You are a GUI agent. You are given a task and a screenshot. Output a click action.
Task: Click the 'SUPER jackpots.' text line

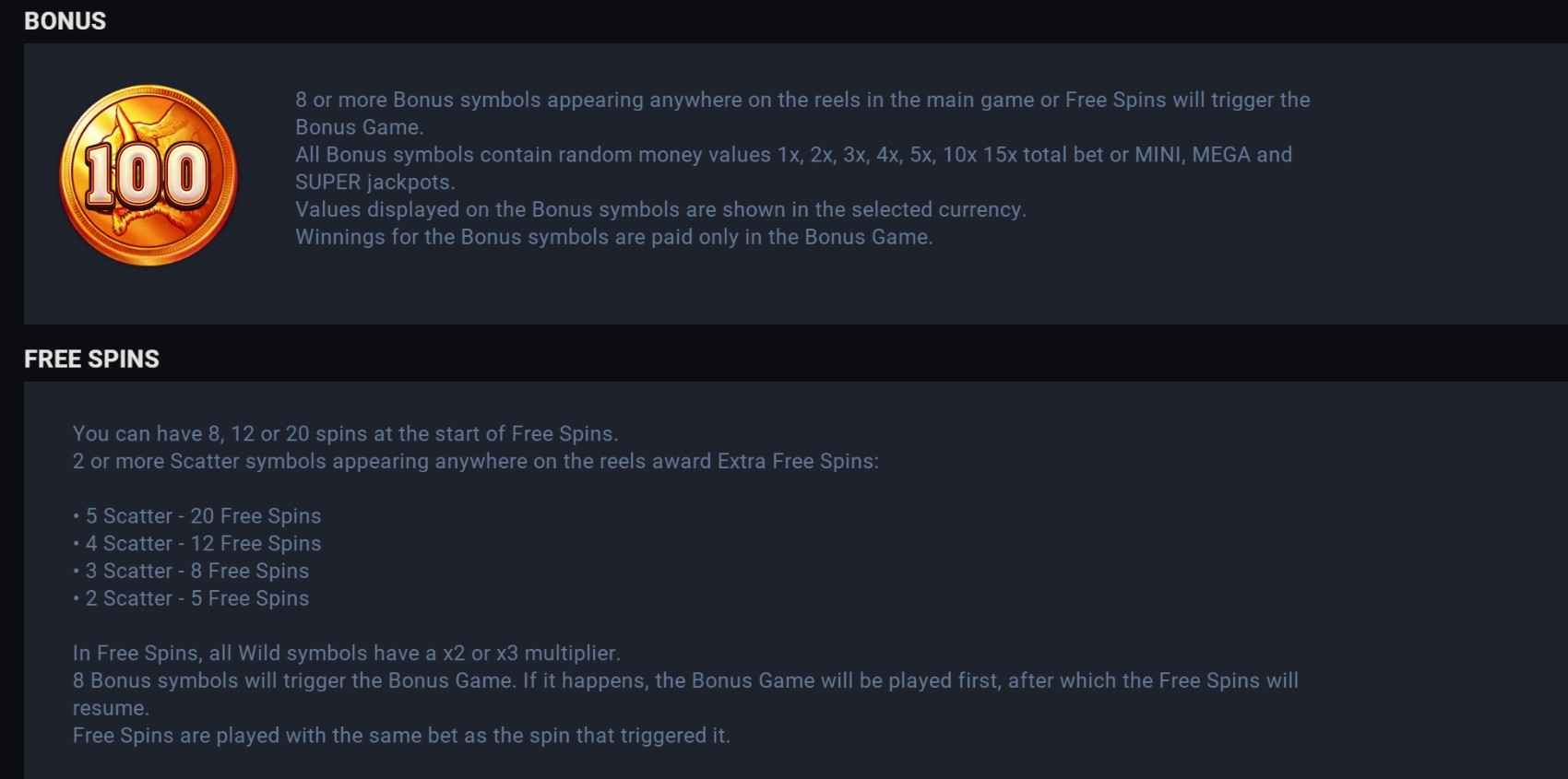[375, 183]
